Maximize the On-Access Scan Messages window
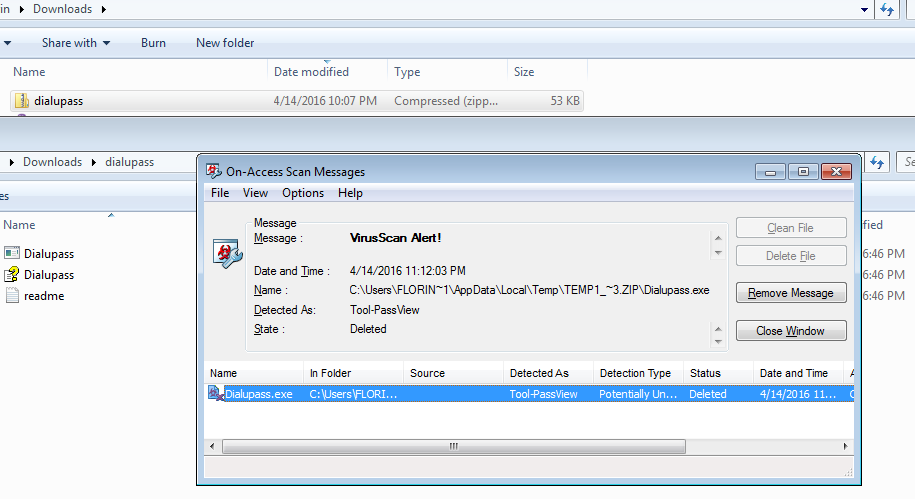915x499 pixels. 804,172
